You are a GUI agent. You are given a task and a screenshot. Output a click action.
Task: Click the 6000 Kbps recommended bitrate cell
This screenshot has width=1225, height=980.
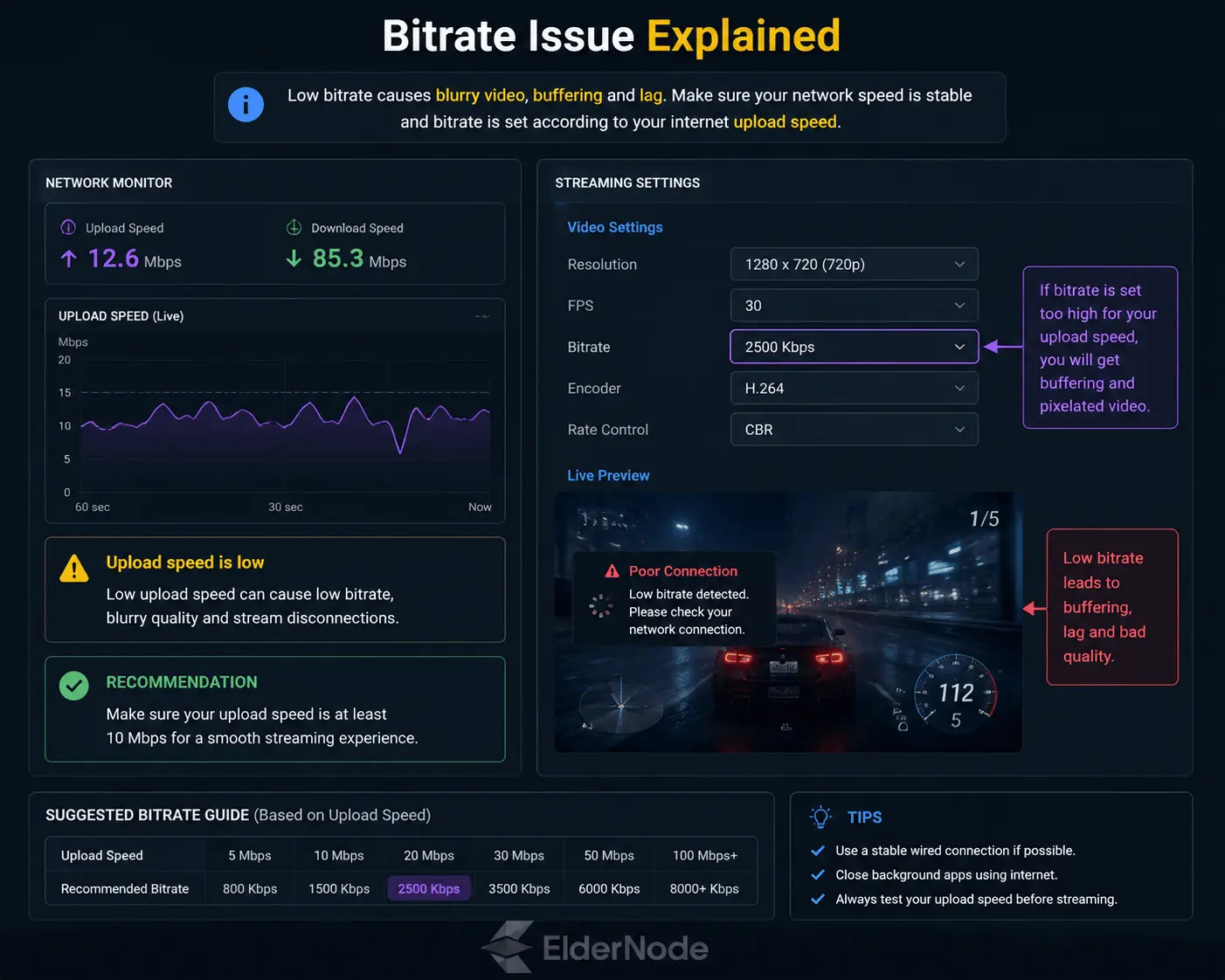[x=609, y=889]
